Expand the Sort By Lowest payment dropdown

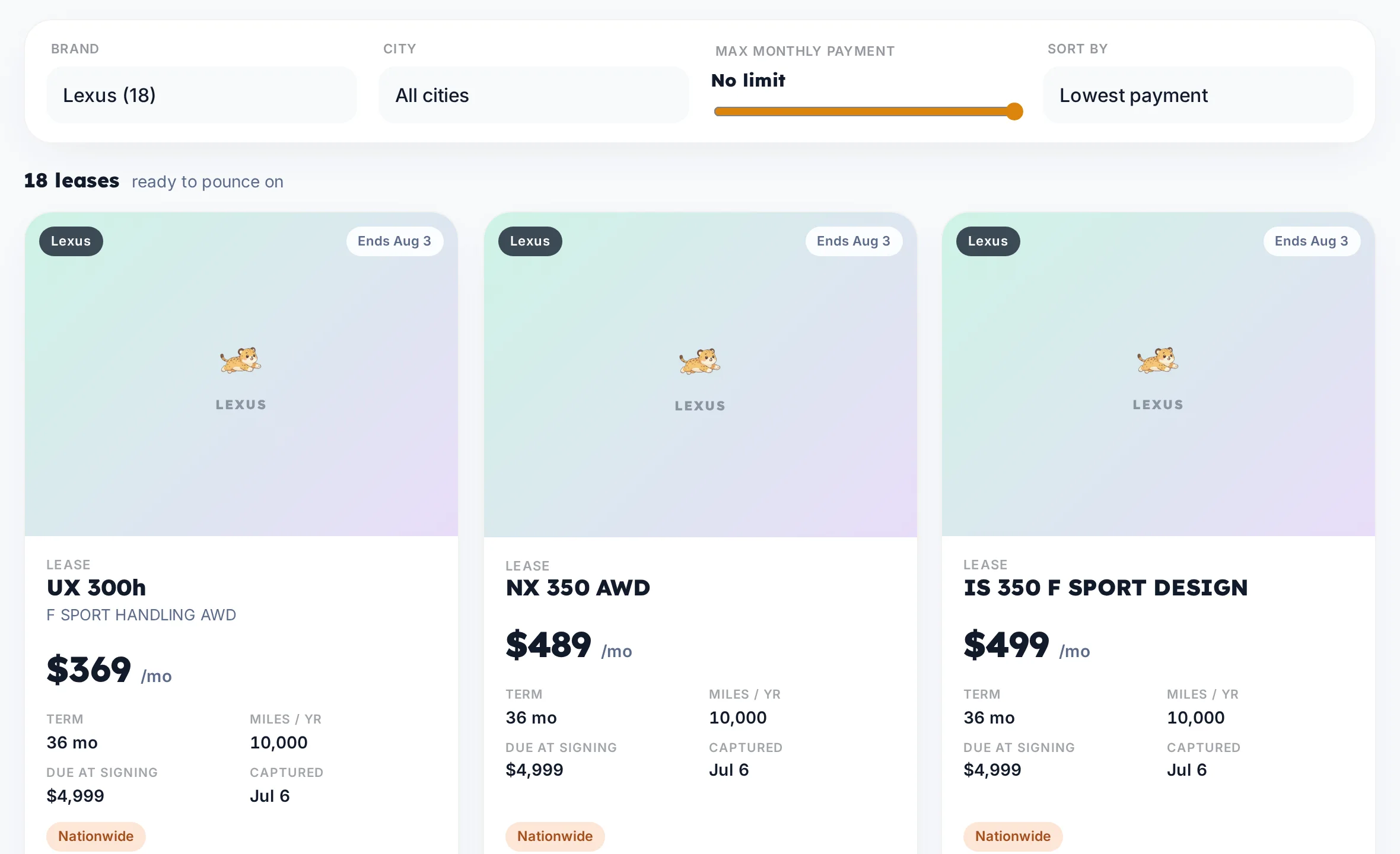(x=1198, y=95)
